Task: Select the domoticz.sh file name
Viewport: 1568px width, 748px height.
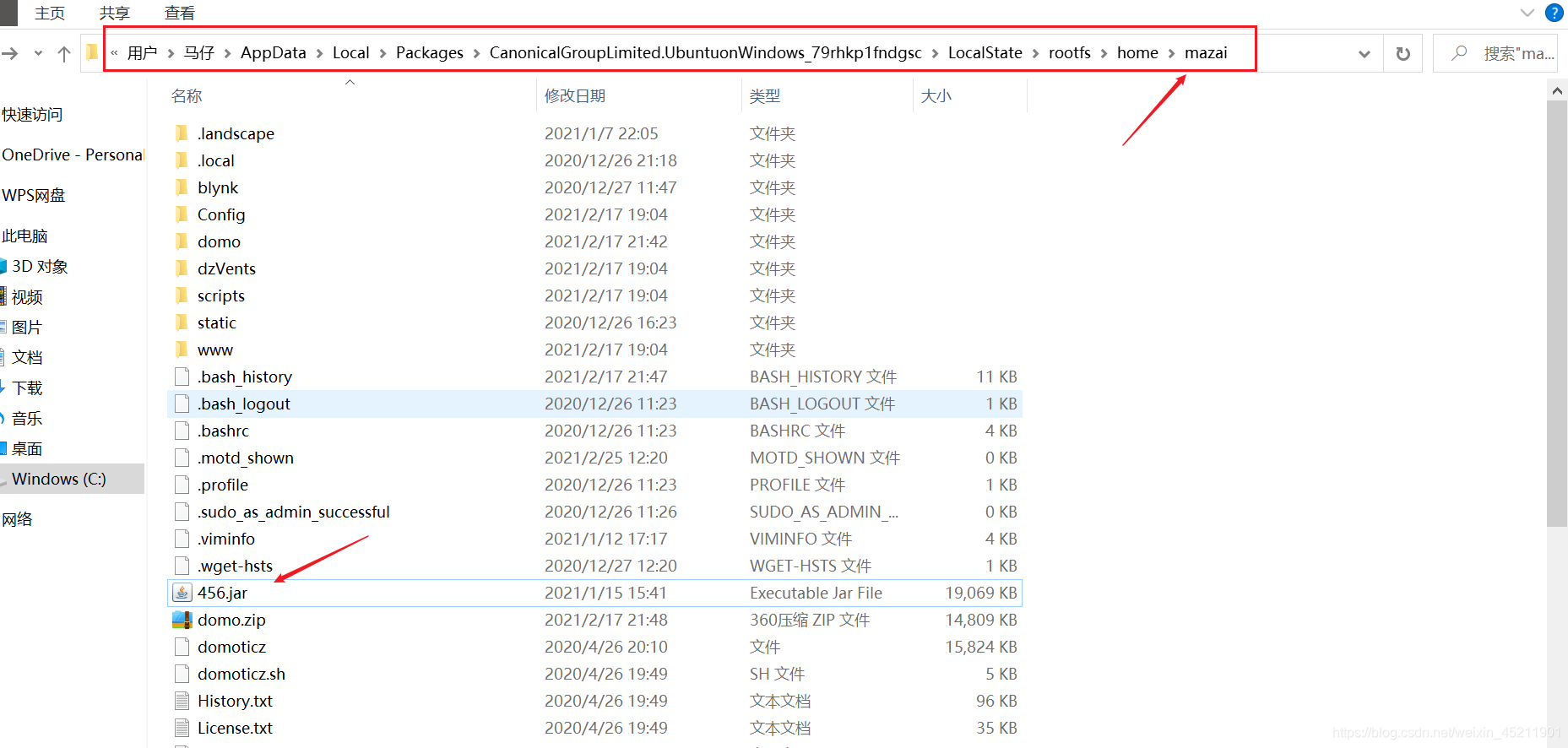Action: (241, 674)
